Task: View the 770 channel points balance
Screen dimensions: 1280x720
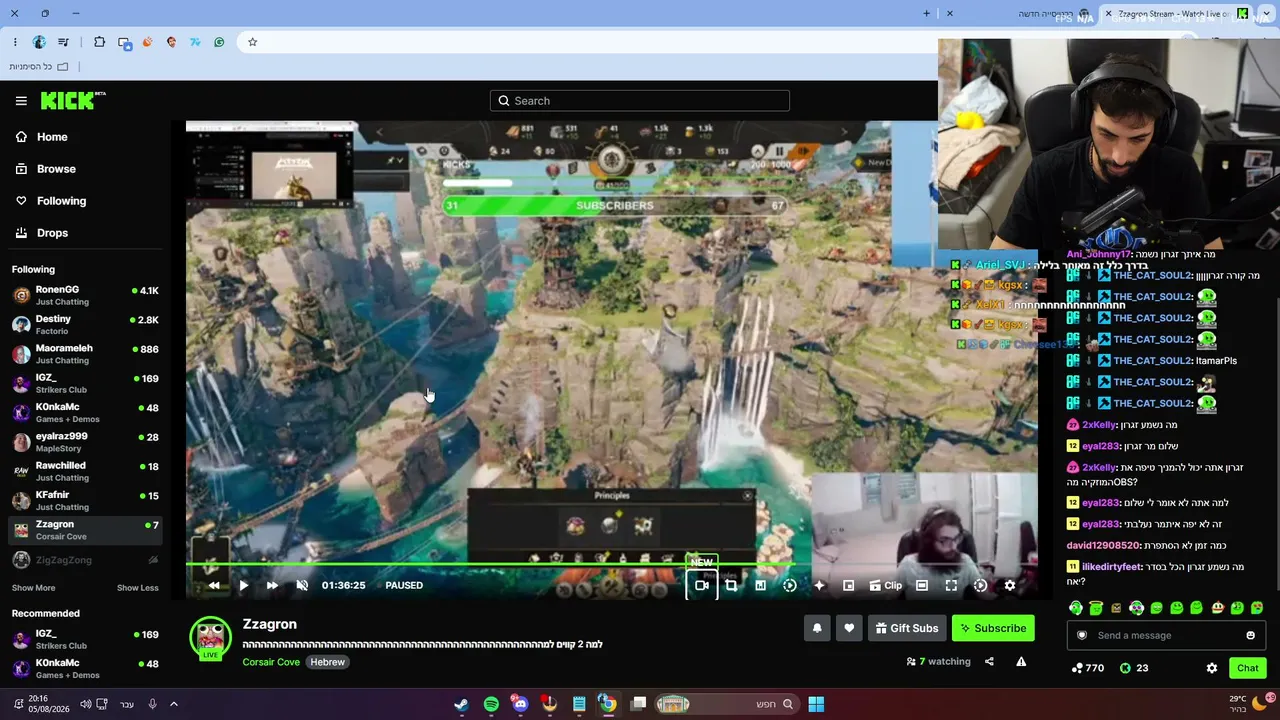Action: click(x=1087, y=668)
